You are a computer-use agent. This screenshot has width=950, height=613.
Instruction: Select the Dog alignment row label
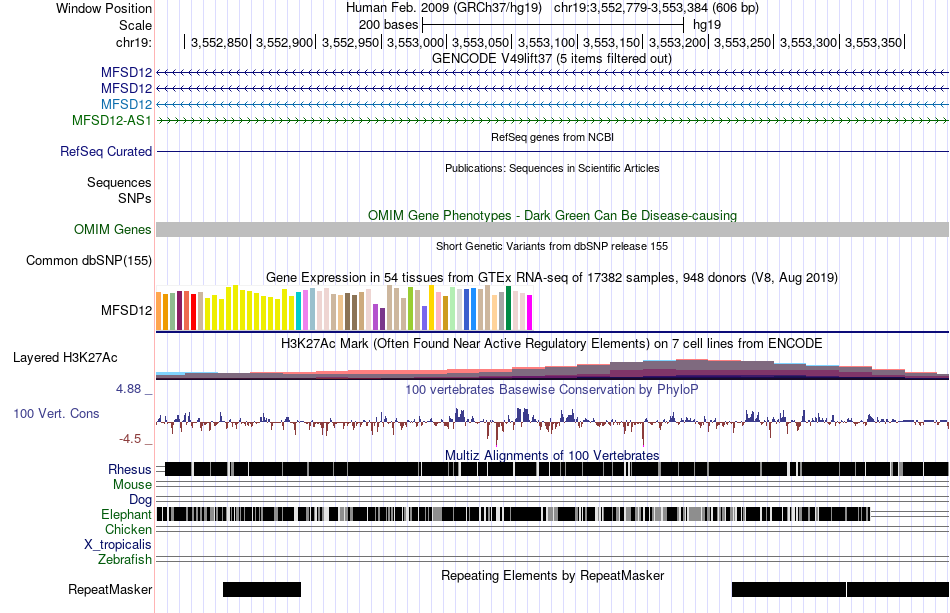coord(141,500)
